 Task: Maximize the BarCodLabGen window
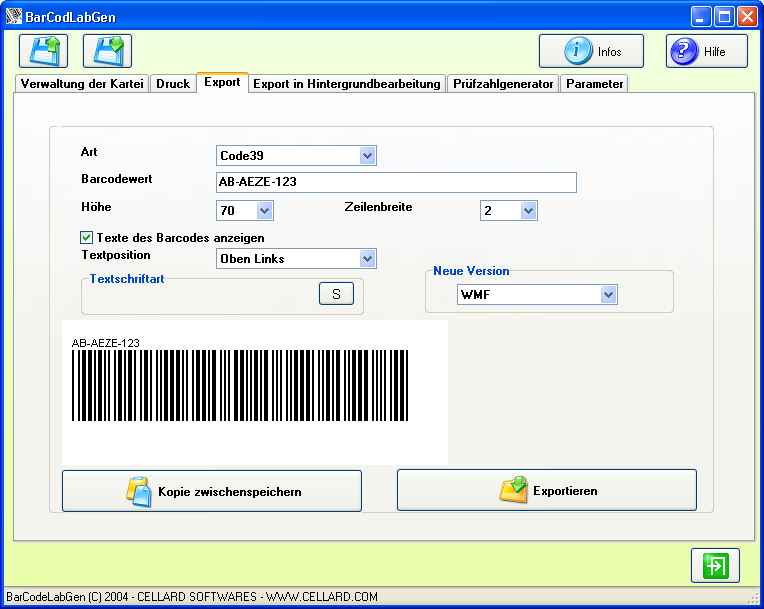point(724,17)
